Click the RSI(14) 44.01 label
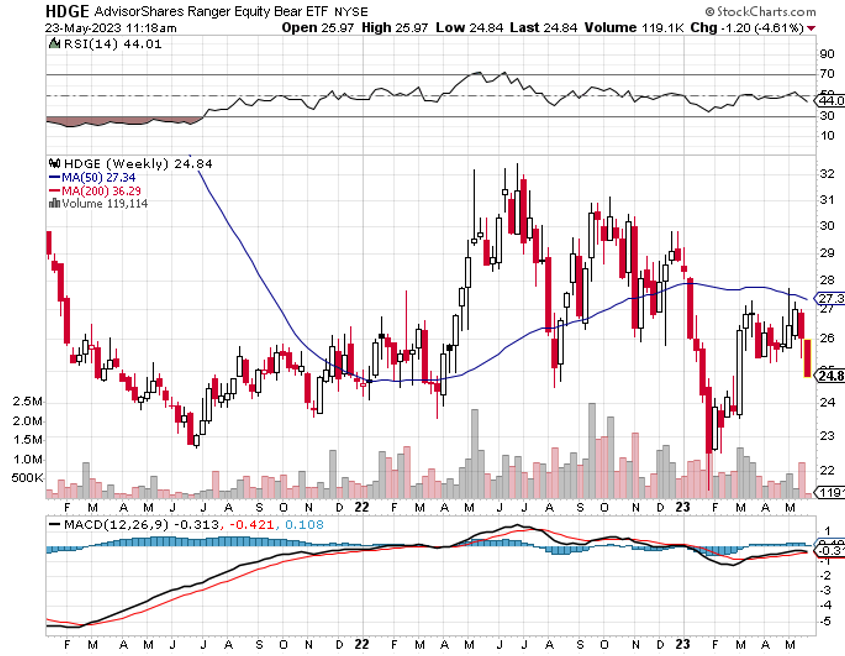845x656 pixels. pyautogui.click(x=113, y=44)
